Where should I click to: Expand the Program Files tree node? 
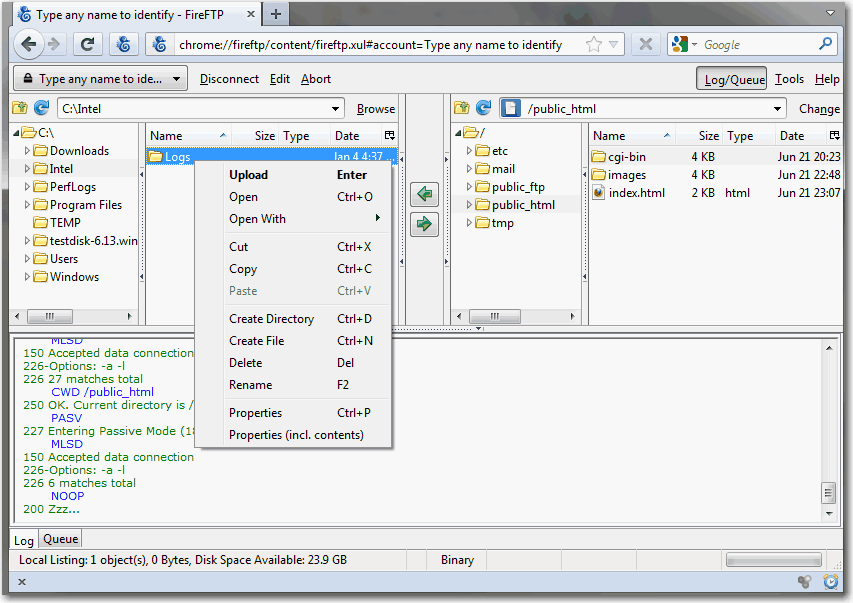27,205
